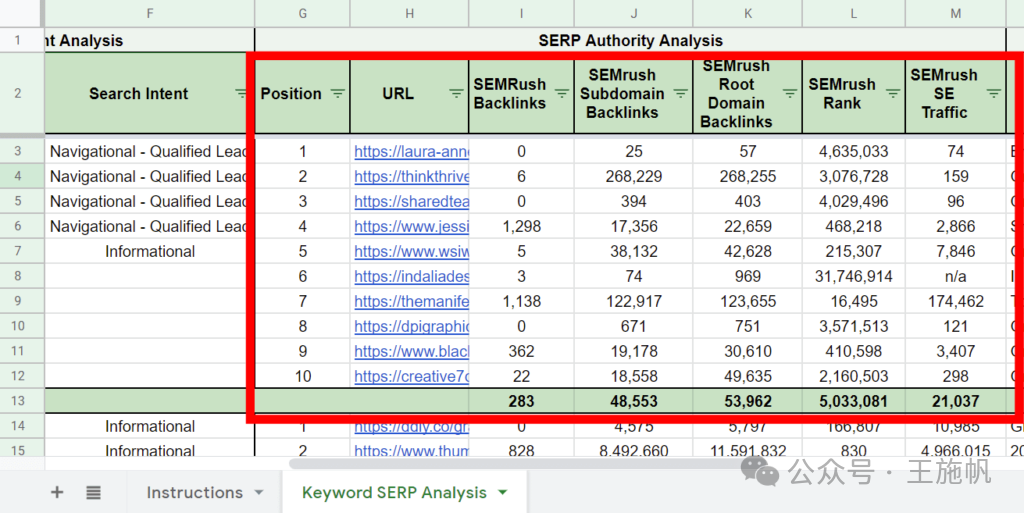Select average cell 48,553

point(633,401)
